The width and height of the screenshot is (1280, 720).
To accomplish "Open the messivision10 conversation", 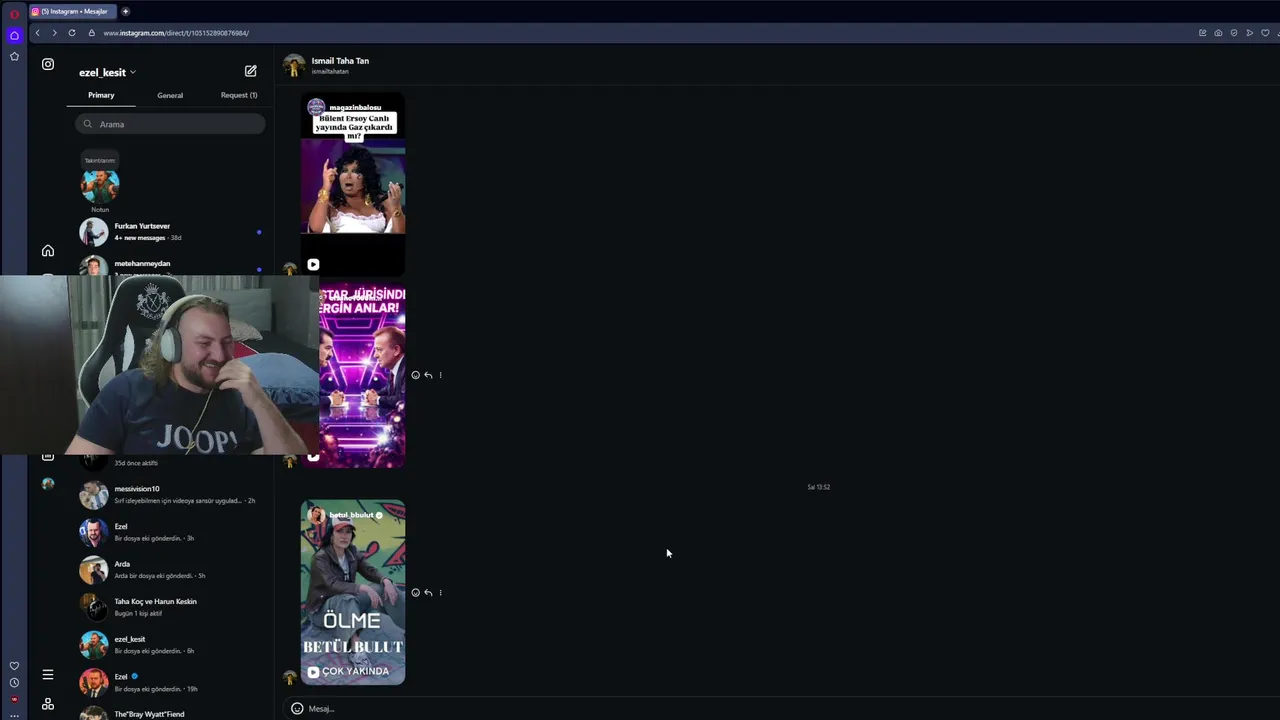I will 170,494.
